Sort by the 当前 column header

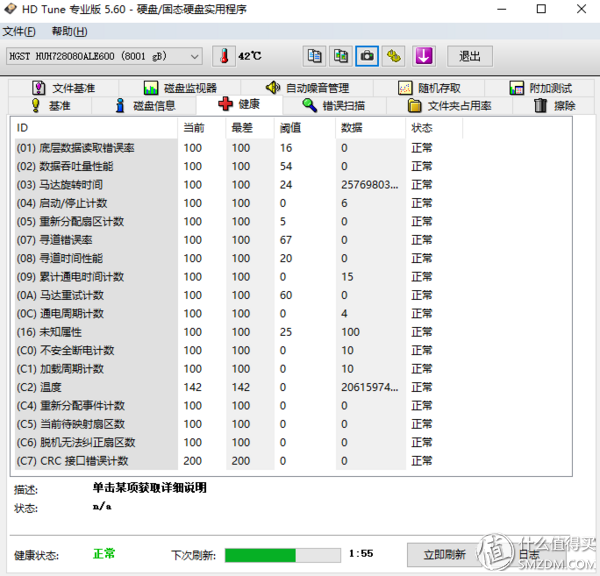click(x=202, y=128)
